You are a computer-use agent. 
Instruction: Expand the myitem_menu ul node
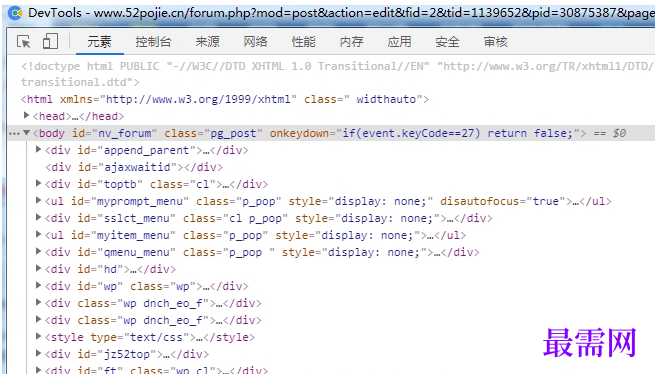(38, 234)
